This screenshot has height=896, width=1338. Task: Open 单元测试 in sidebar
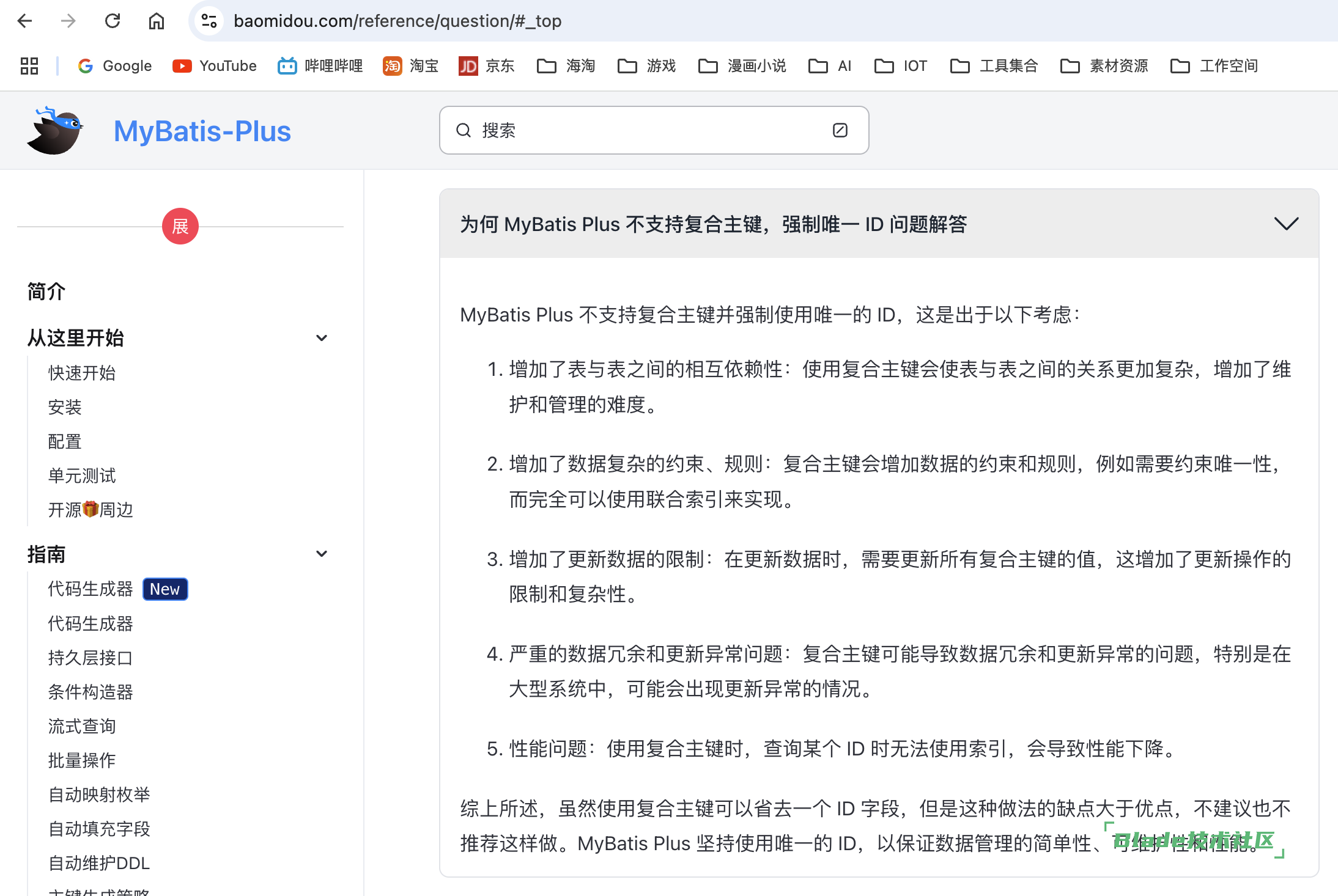(82, 476)
